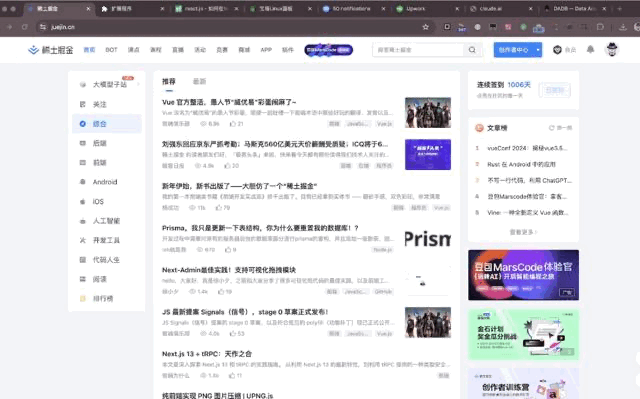Click the icon beside 阅读 in sidebar

tap(82, 279)
